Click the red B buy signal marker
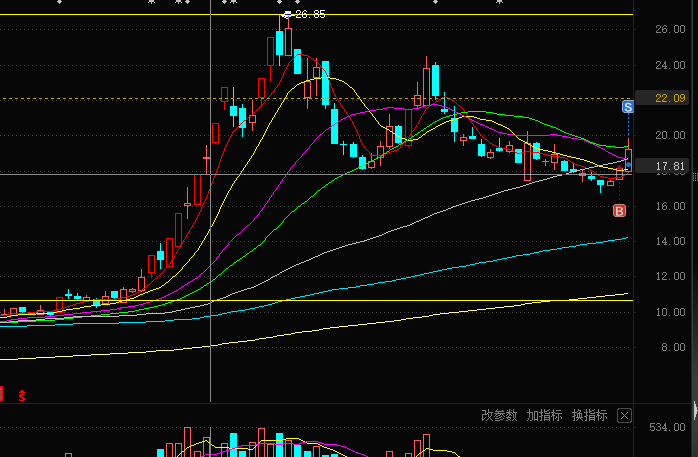The height and width of the screenshot is (457, 698). pyautogui.click(x=619, y=210)
